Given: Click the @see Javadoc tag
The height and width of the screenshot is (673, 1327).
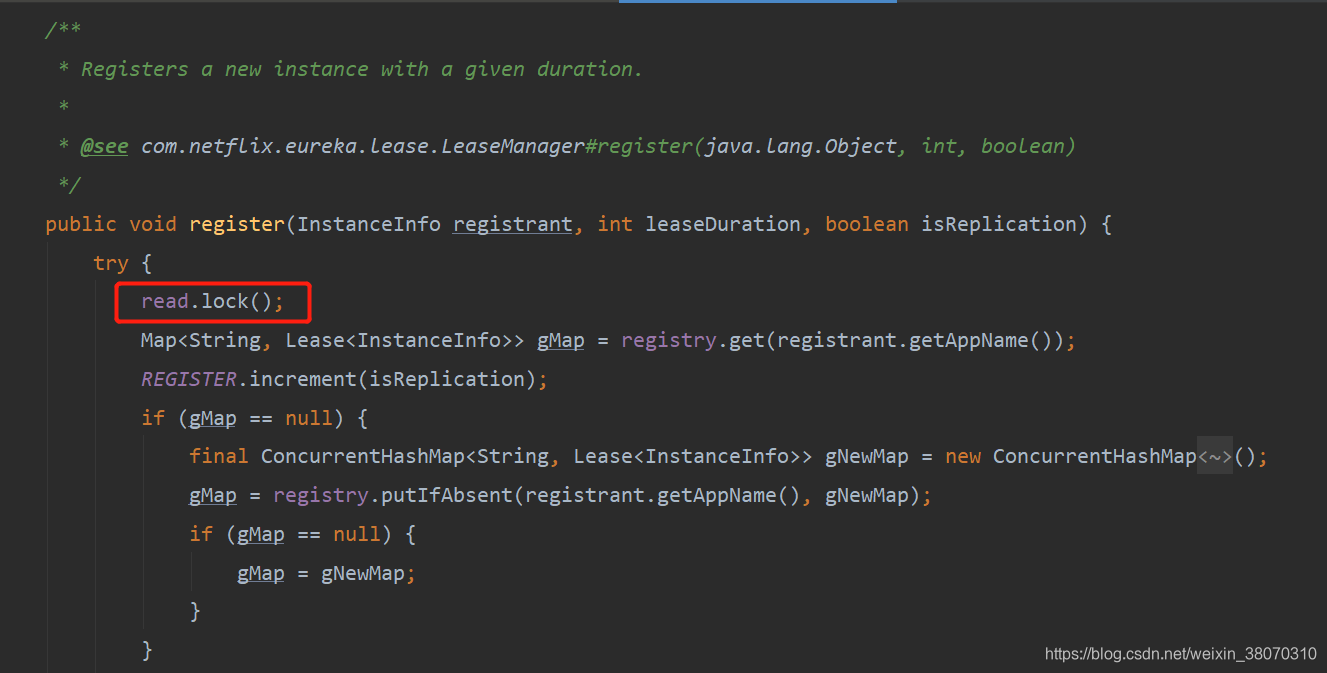Looking at the screenshot, I should point(104,146).
